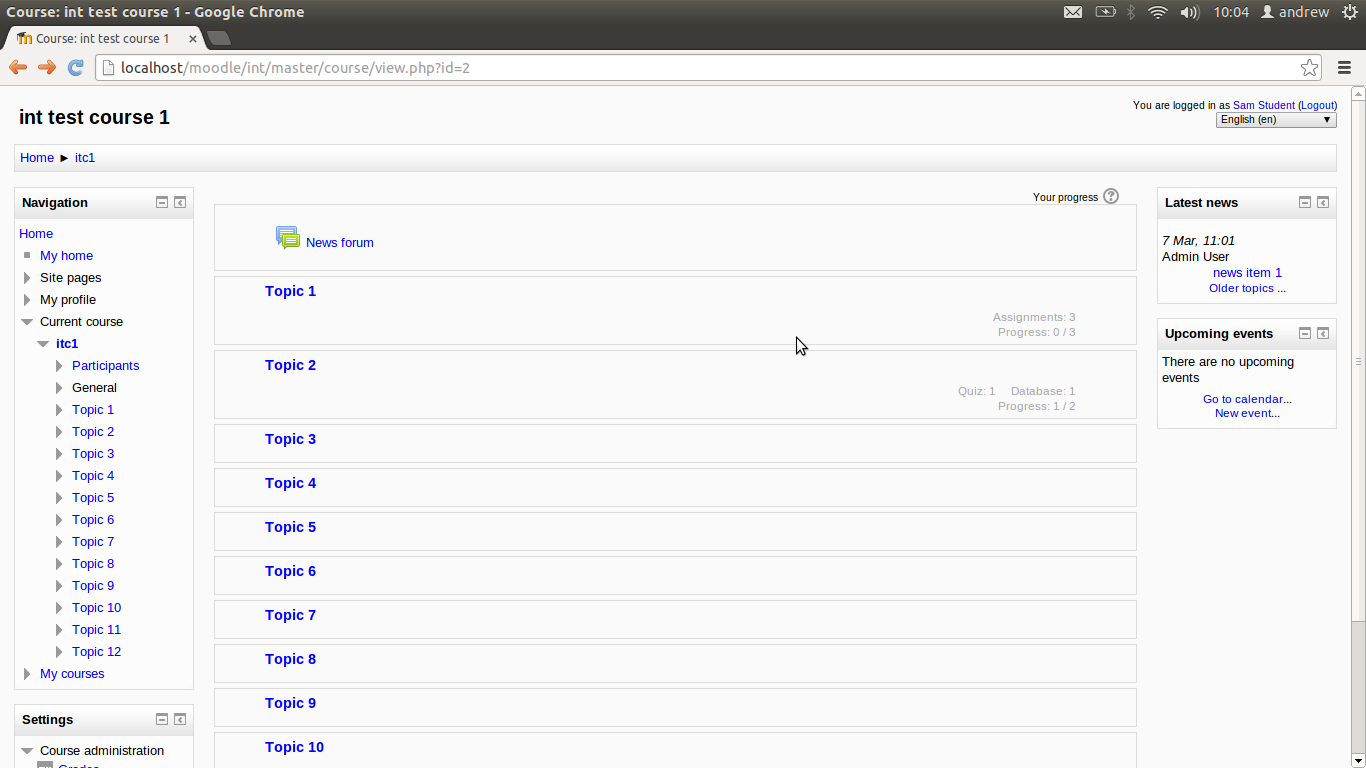Viewport: 1366px width, 768px height.
Task: Click the News forum icon
Action: (288, 238)
